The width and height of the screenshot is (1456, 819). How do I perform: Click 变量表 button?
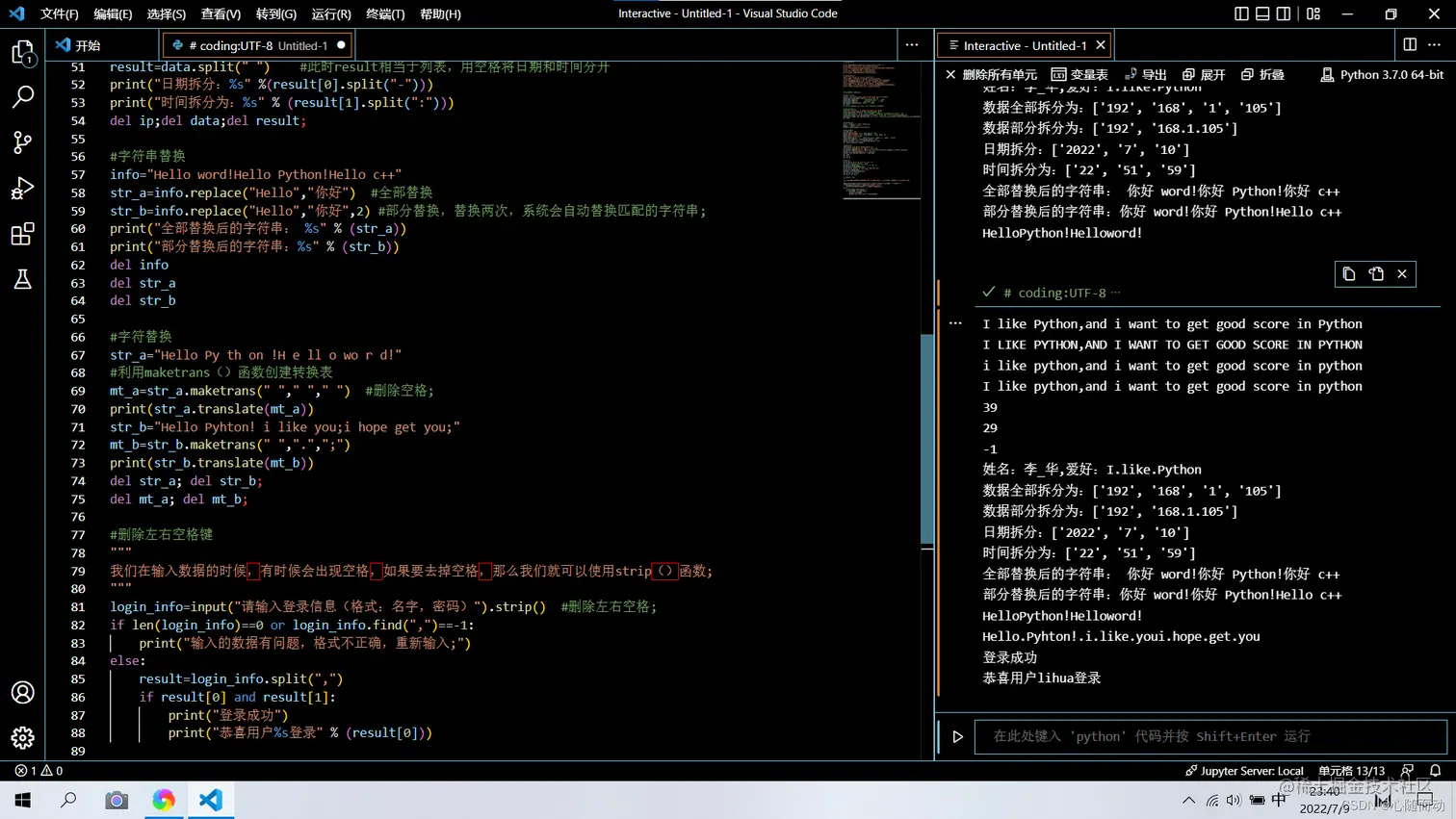click(x=1079, y=74)
